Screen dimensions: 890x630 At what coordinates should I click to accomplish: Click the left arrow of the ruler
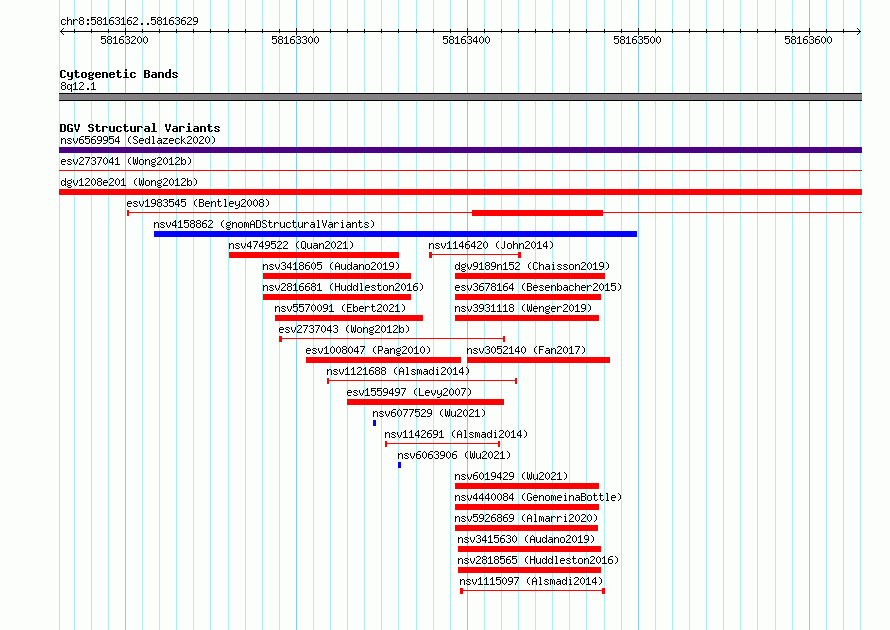pyautogui.click(x=62, y=31)
